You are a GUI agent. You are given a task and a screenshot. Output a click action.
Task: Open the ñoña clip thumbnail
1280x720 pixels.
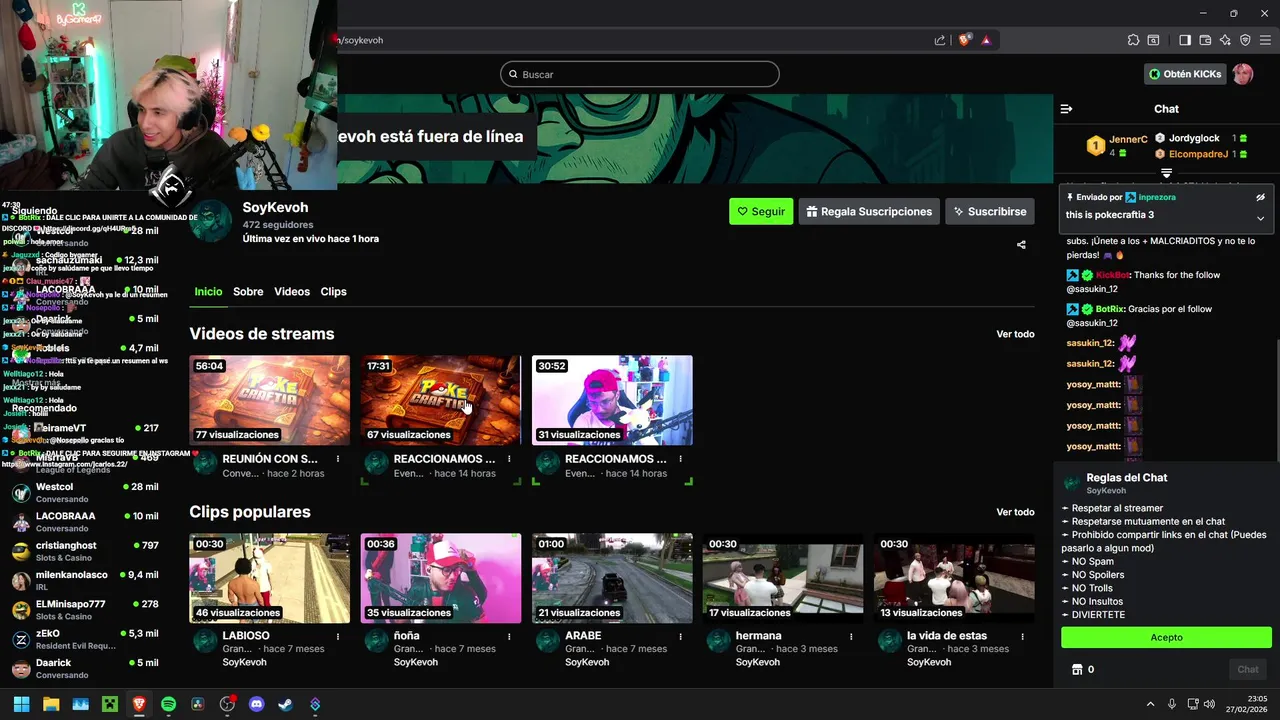[441, 578]
